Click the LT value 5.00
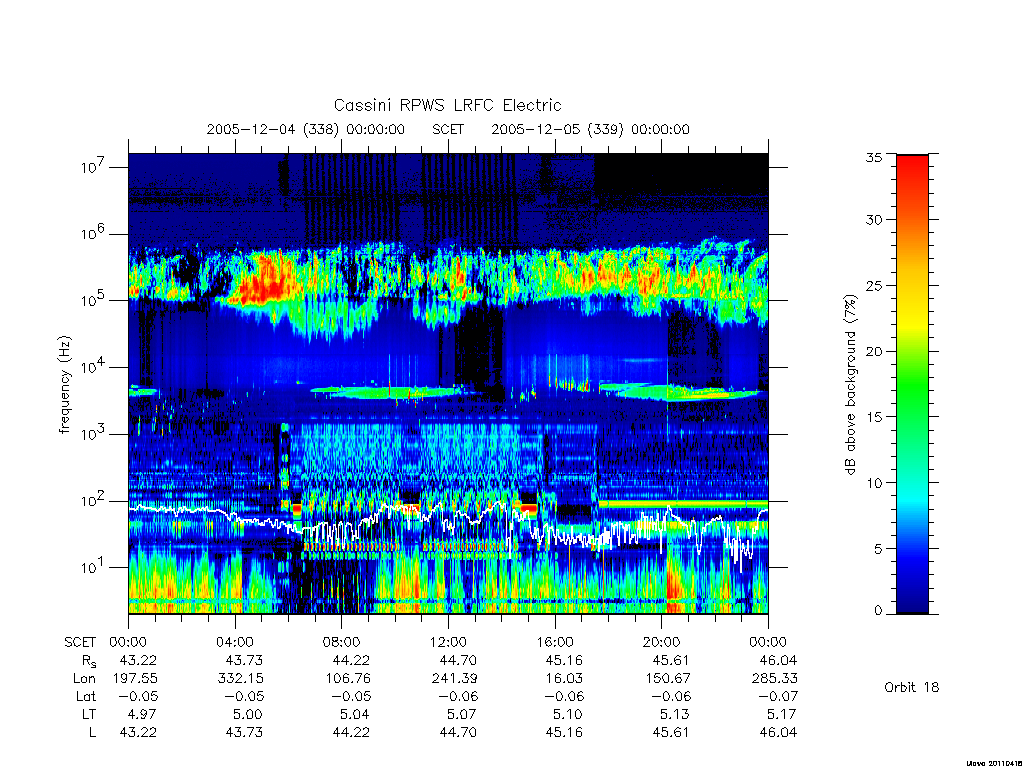The width and height of the screenshot is (1024, 768). [x=248, y=714]
